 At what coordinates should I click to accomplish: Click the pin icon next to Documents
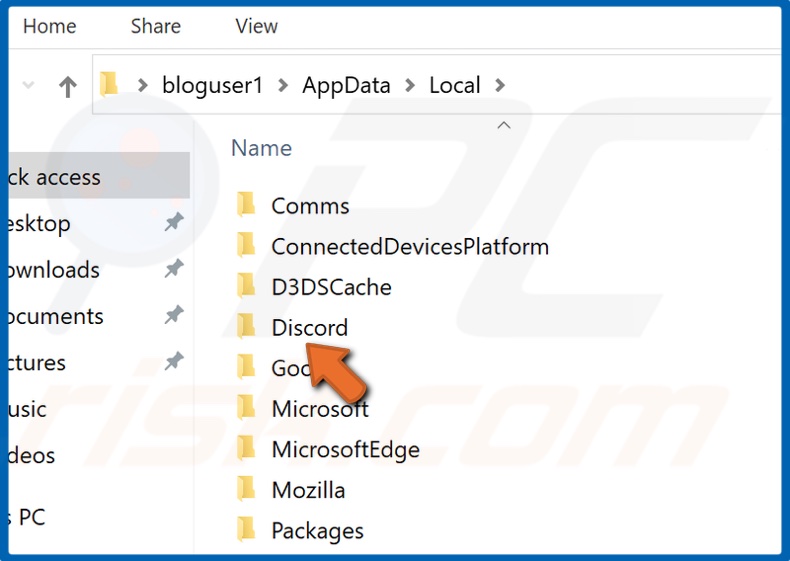[x=174, y=315]
